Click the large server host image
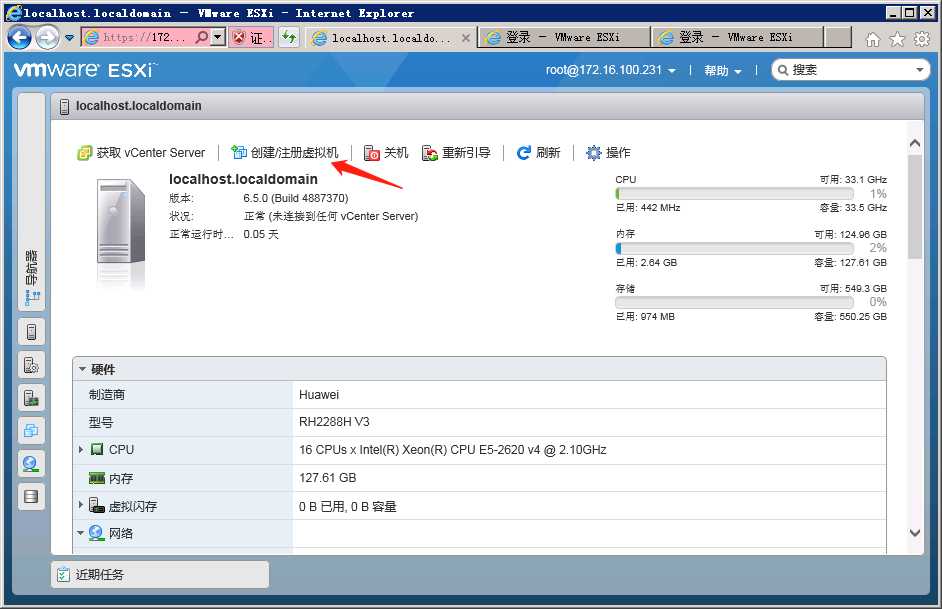 point(120,222)
